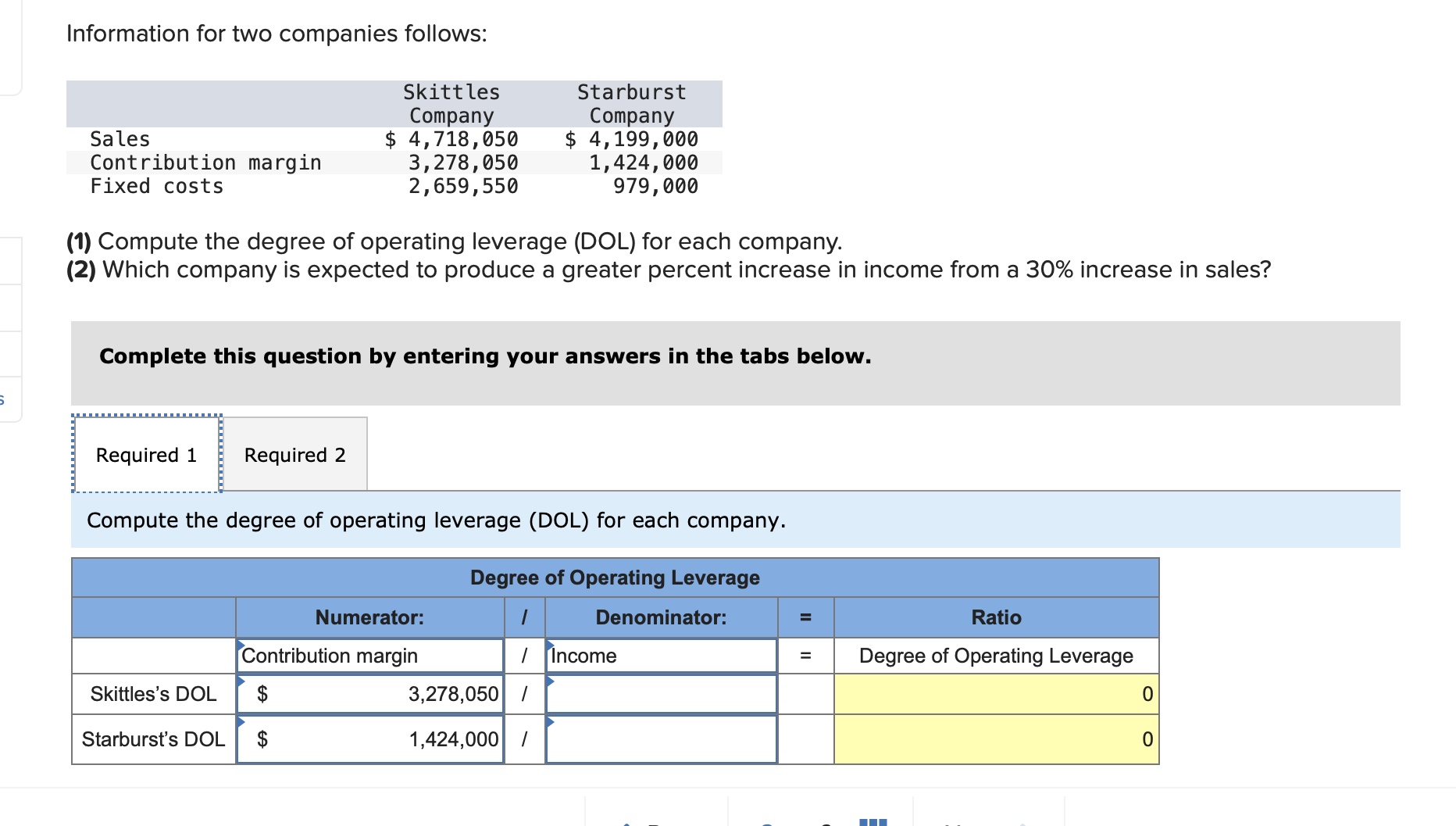The height and width of the screenshot is (826, 1456).
Task: Click the Fixed costs row label
Action: [157, 186]
